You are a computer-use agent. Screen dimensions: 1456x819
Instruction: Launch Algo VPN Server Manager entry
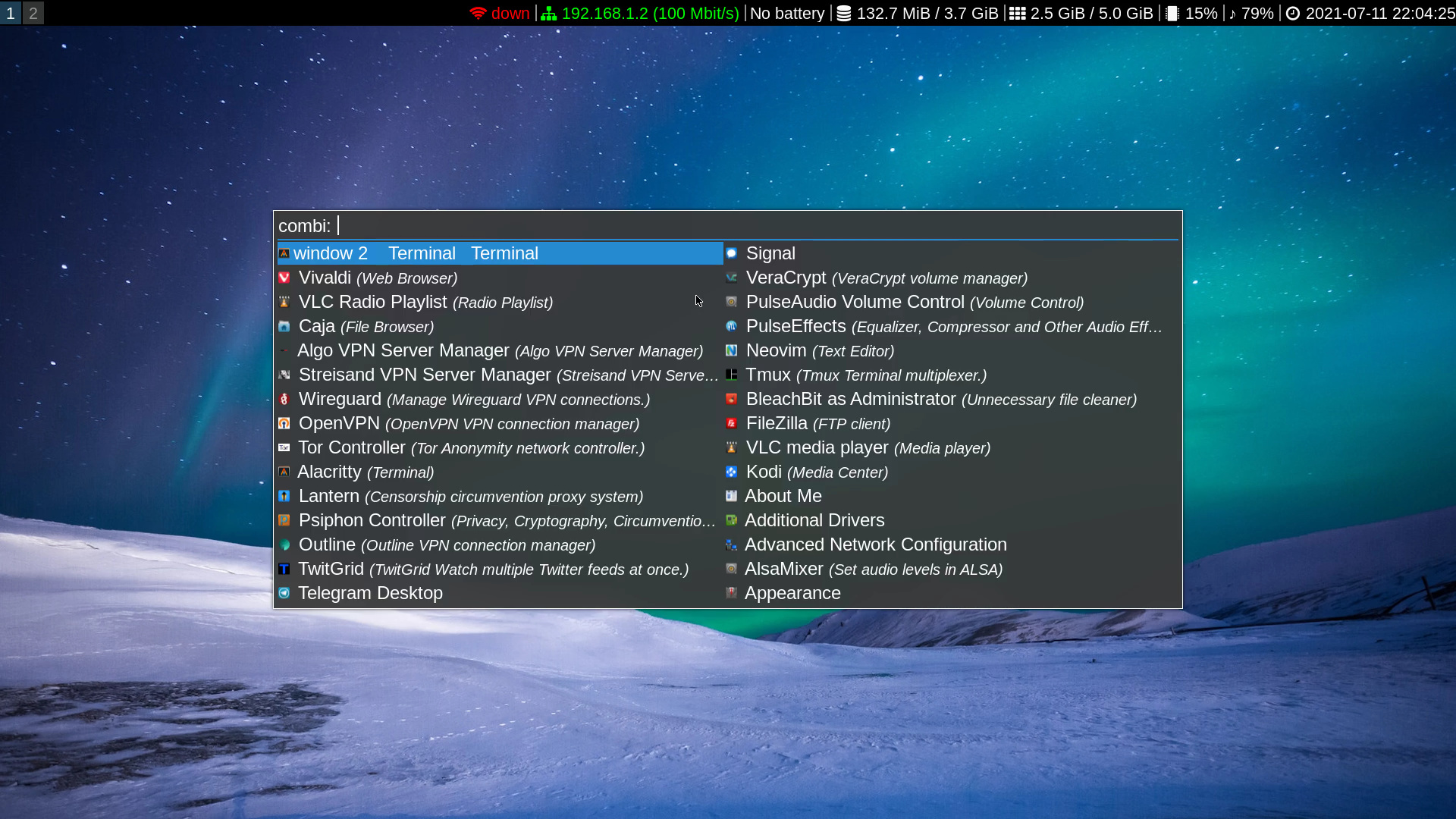click(x=500, y=350)
